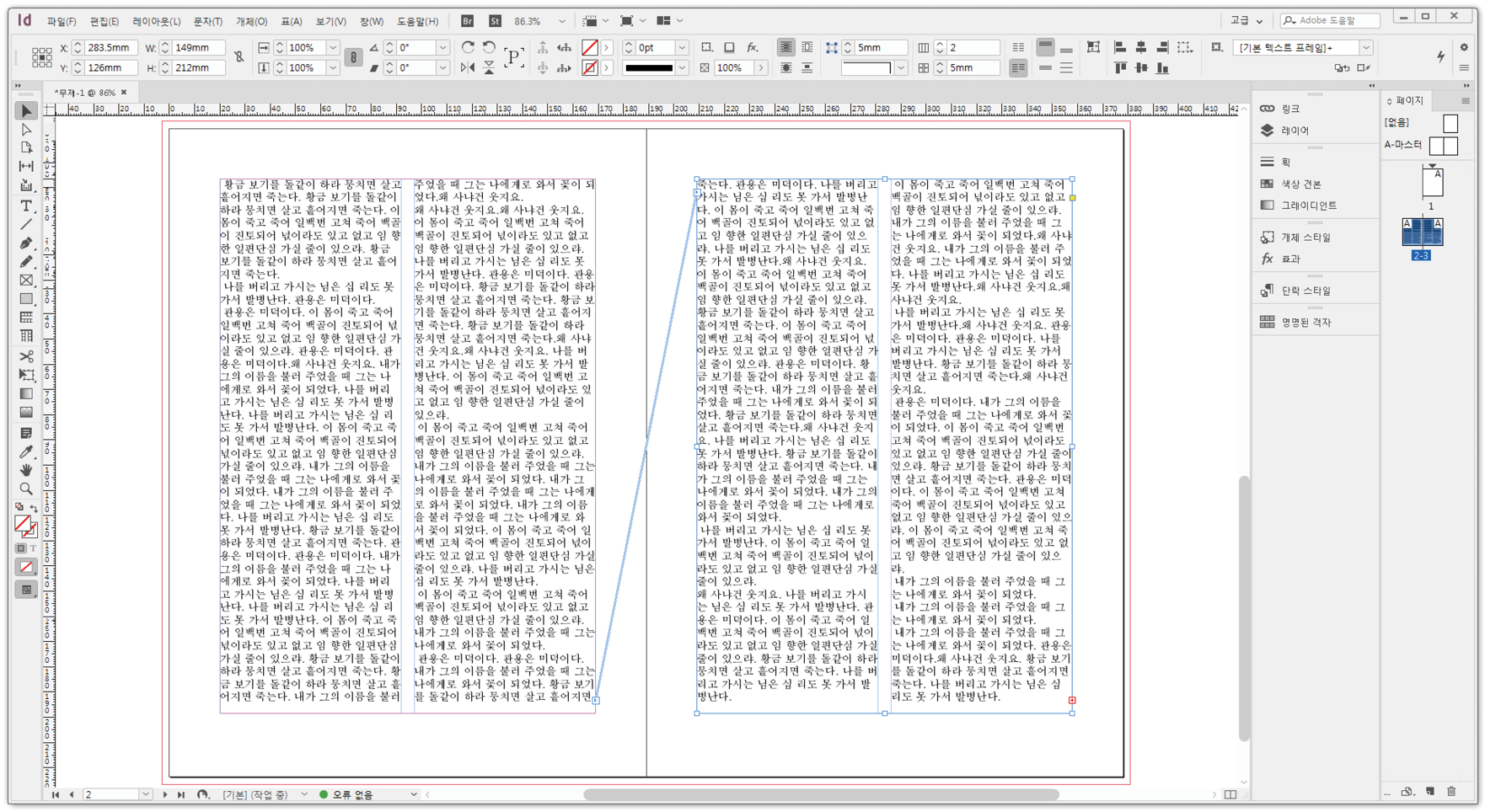Open the shear angle dropdown
Screen dimensions: 1485x812
pyautogui.click(x=442, y=67)
